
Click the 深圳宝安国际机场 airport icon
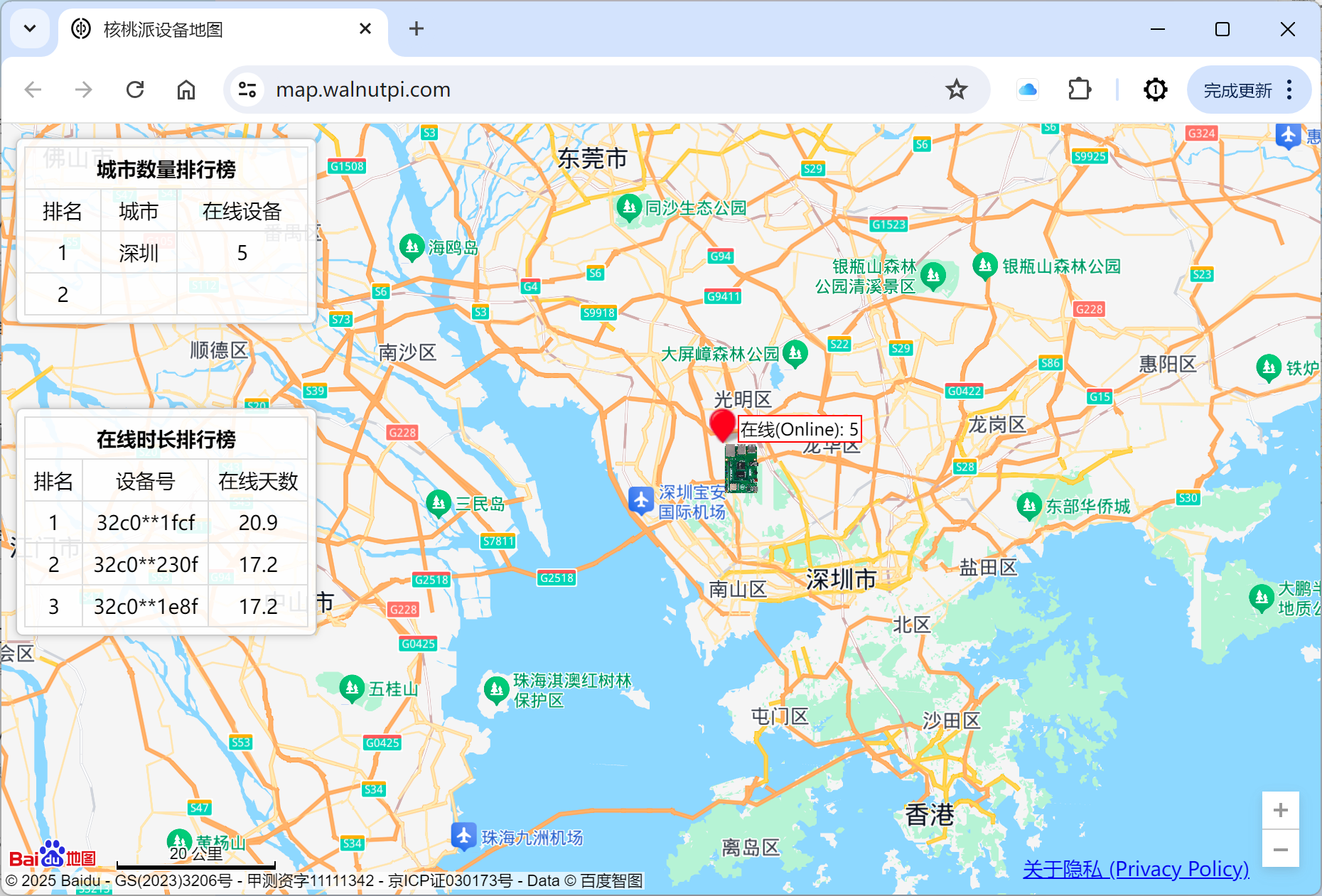641,501
